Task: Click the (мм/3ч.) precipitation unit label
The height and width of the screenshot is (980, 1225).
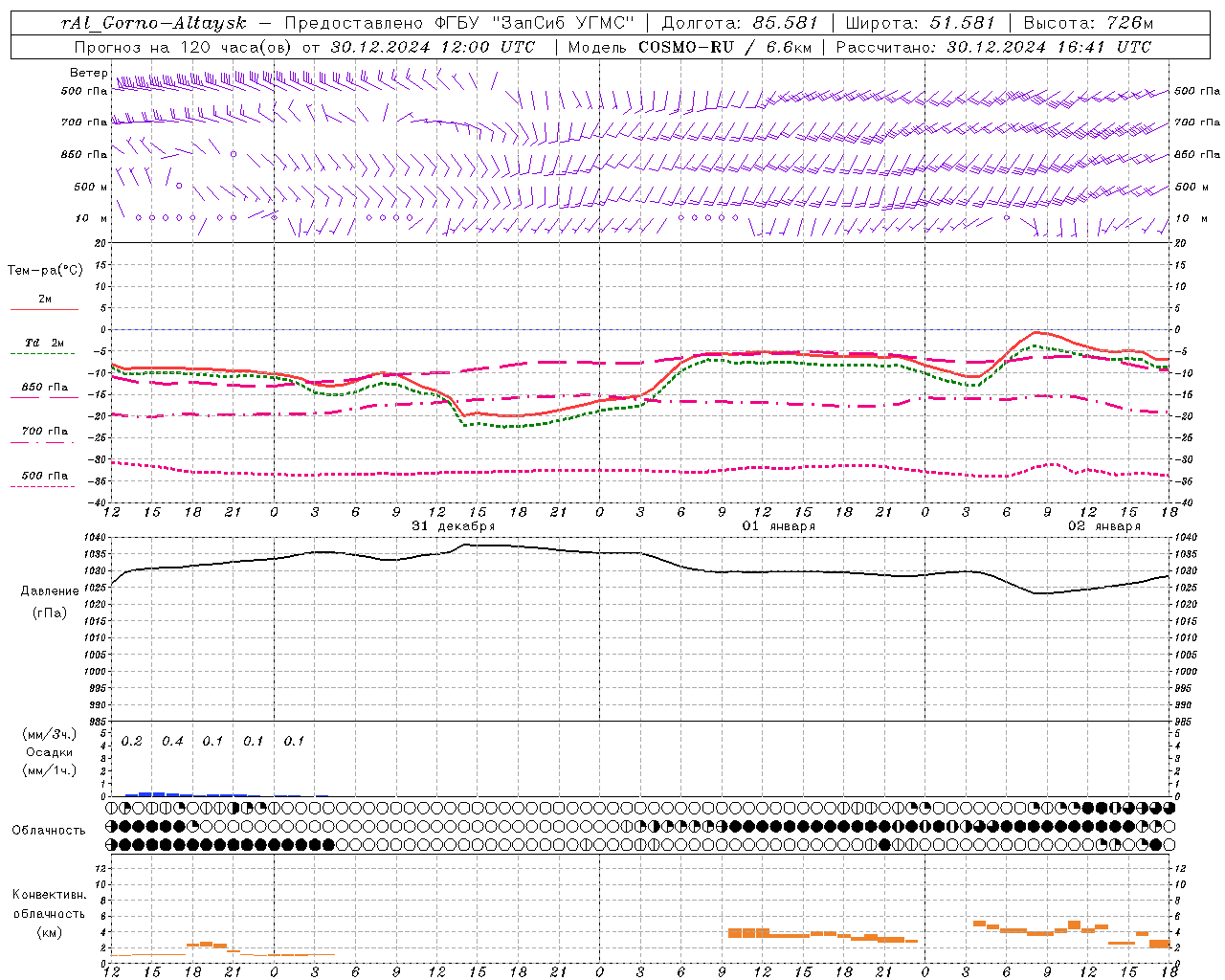Action: (x=50, y=735)
